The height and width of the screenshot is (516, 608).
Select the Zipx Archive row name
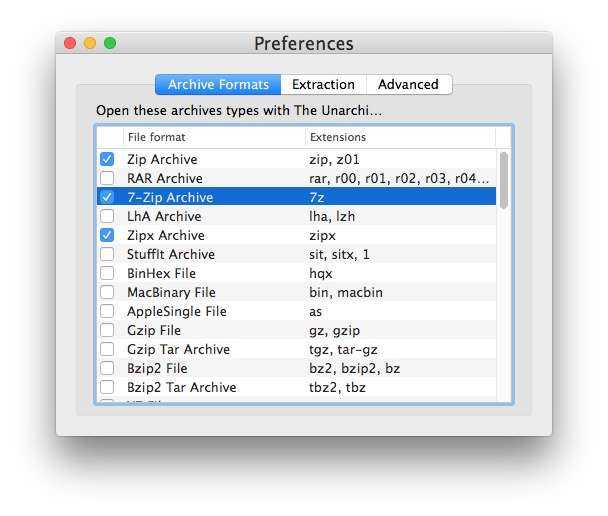click(166, 235)
